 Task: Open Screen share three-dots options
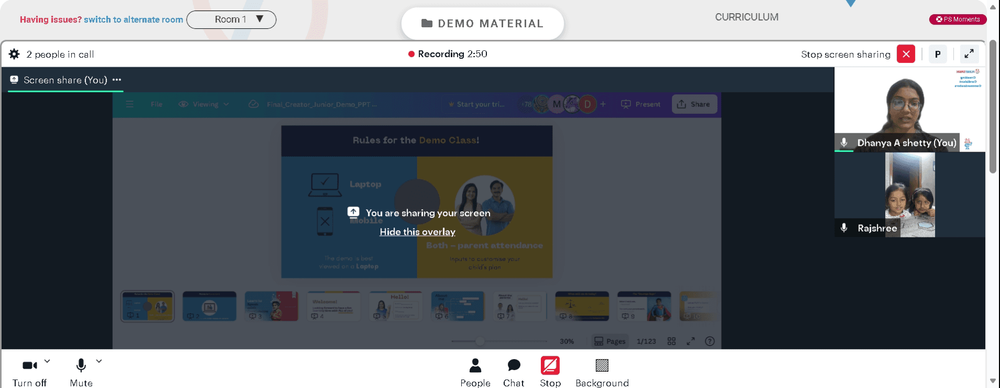tap(117, 80)
